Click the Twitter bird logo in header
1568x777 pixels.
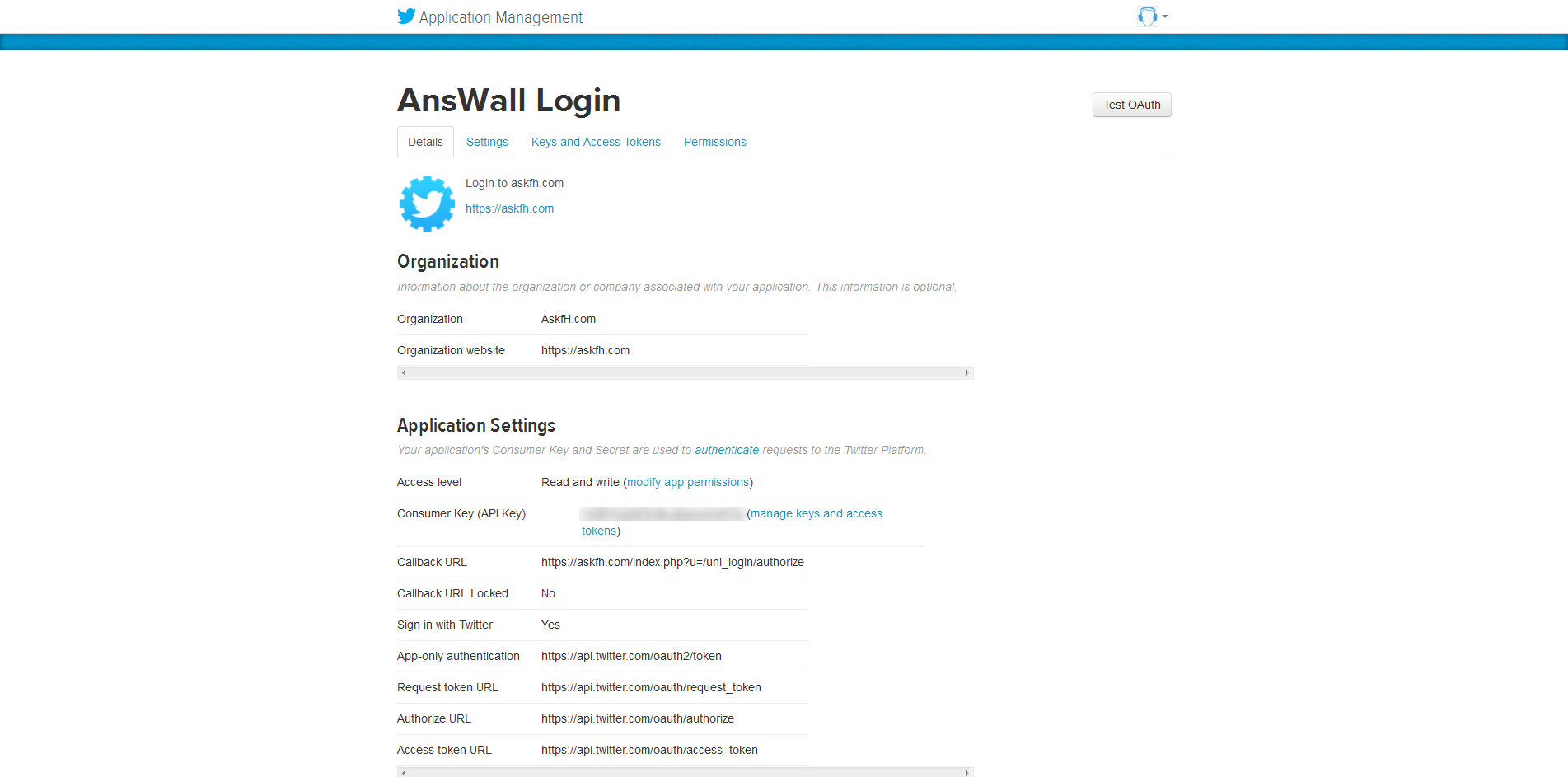[x=406, y=16]
